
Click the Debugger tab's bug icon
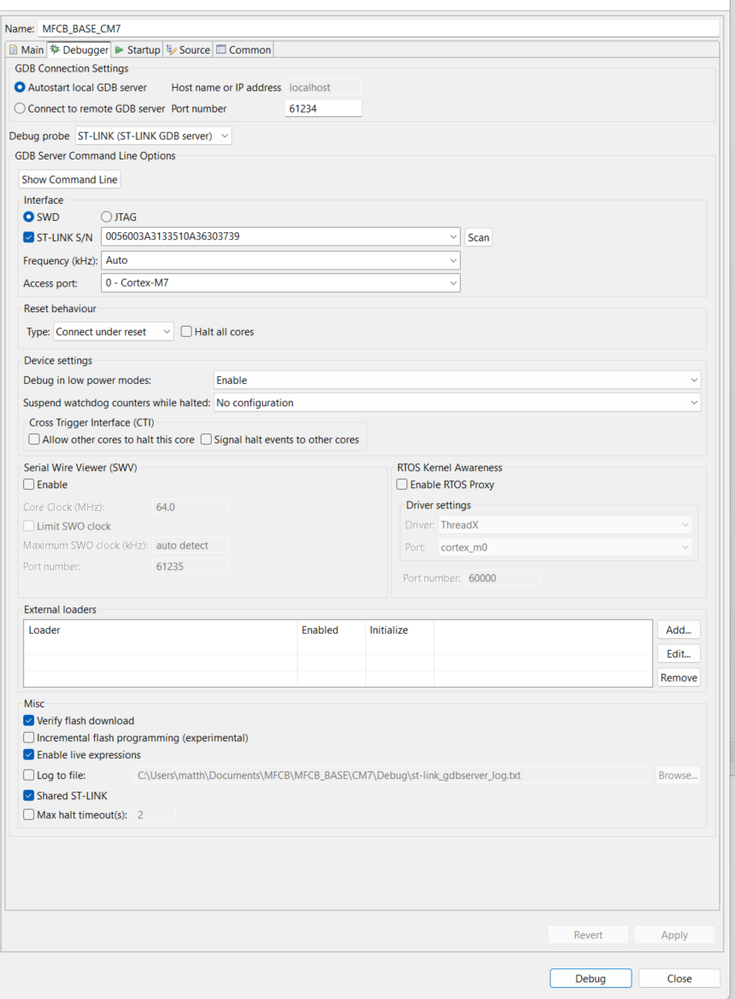click(x=53, y=49)
